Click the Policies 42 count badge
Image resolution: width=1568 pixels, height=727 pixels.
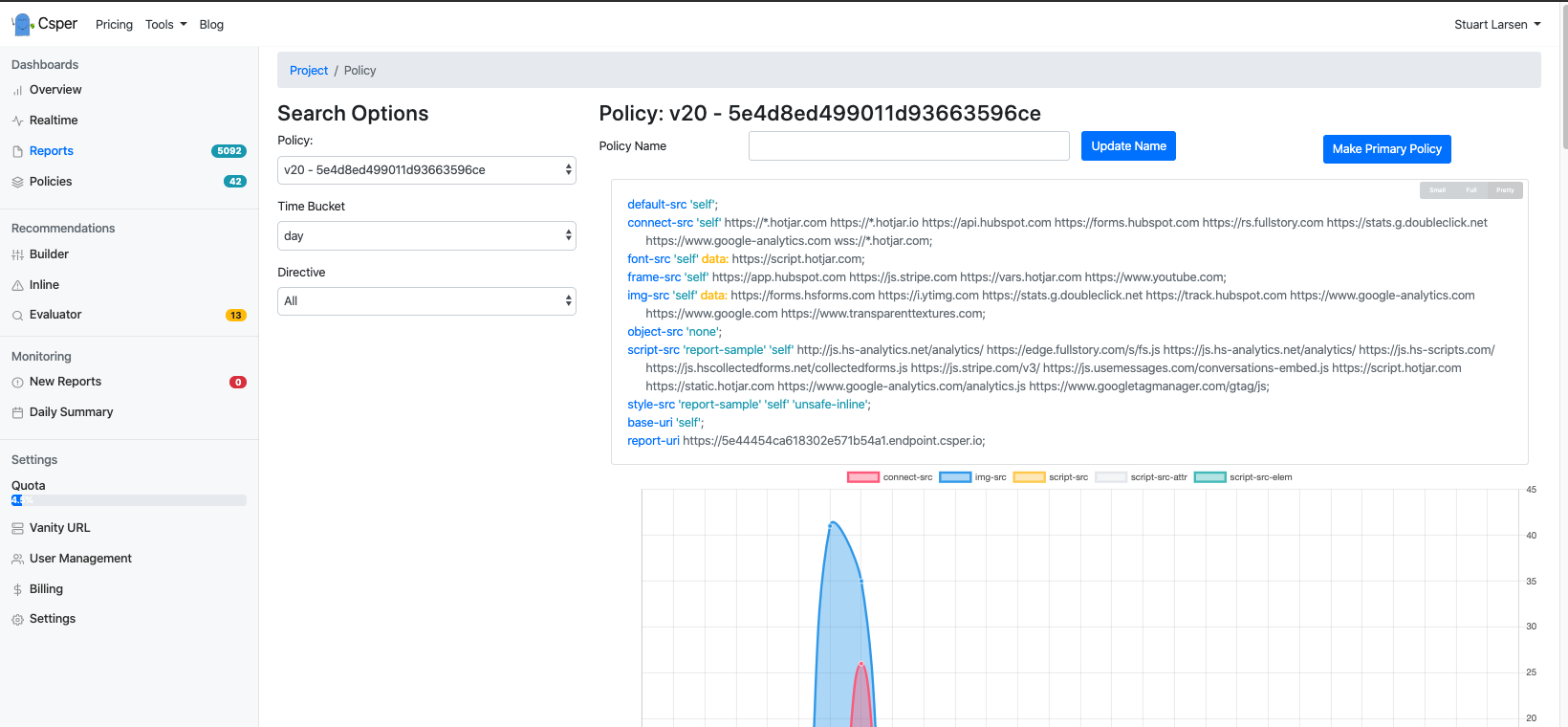tap(235, 182)
